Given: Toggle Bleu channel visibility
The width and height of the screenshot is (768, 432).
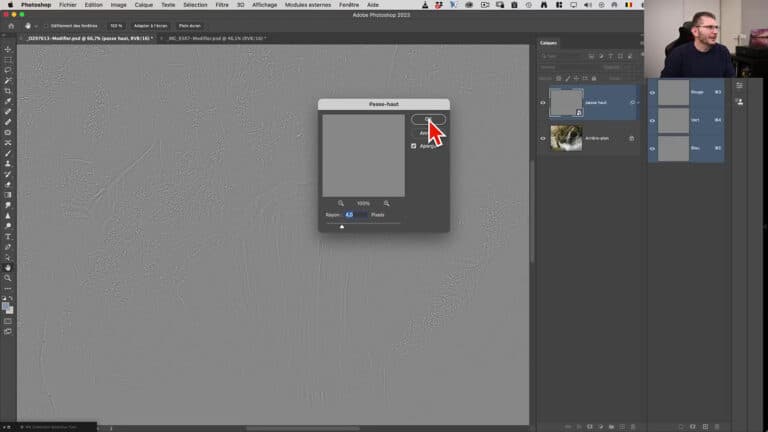Looking at the screenshot, I should 652,148.
